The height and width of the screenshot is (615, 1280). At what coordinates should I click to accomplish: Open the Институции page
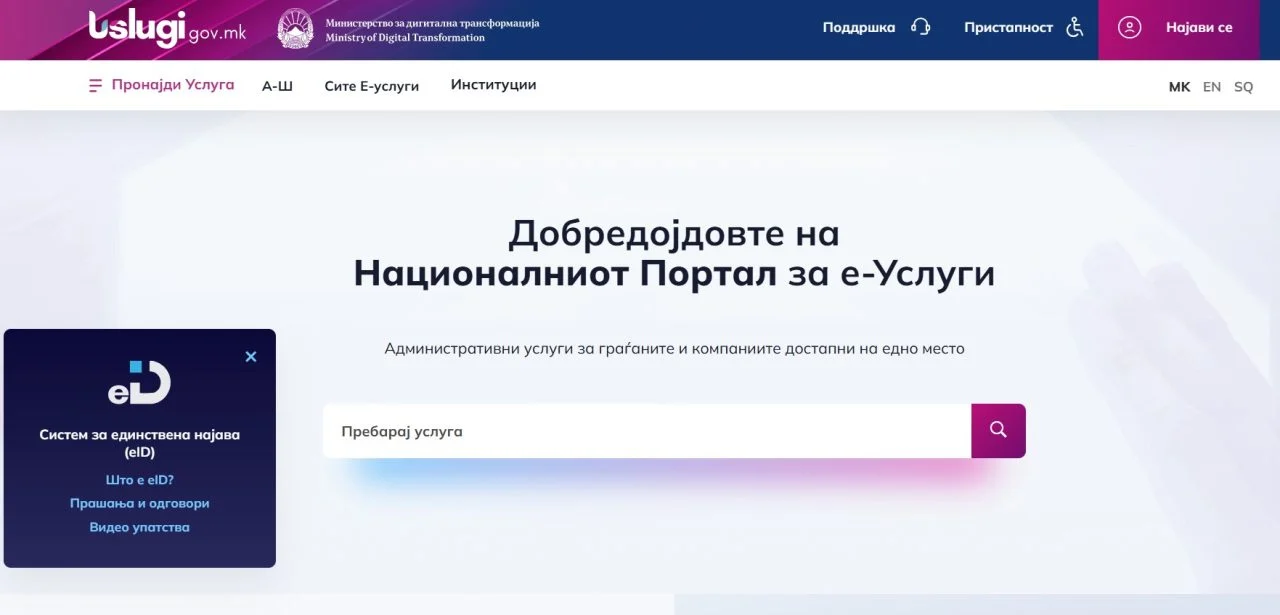pyautogui.click(x=493, y=85)
